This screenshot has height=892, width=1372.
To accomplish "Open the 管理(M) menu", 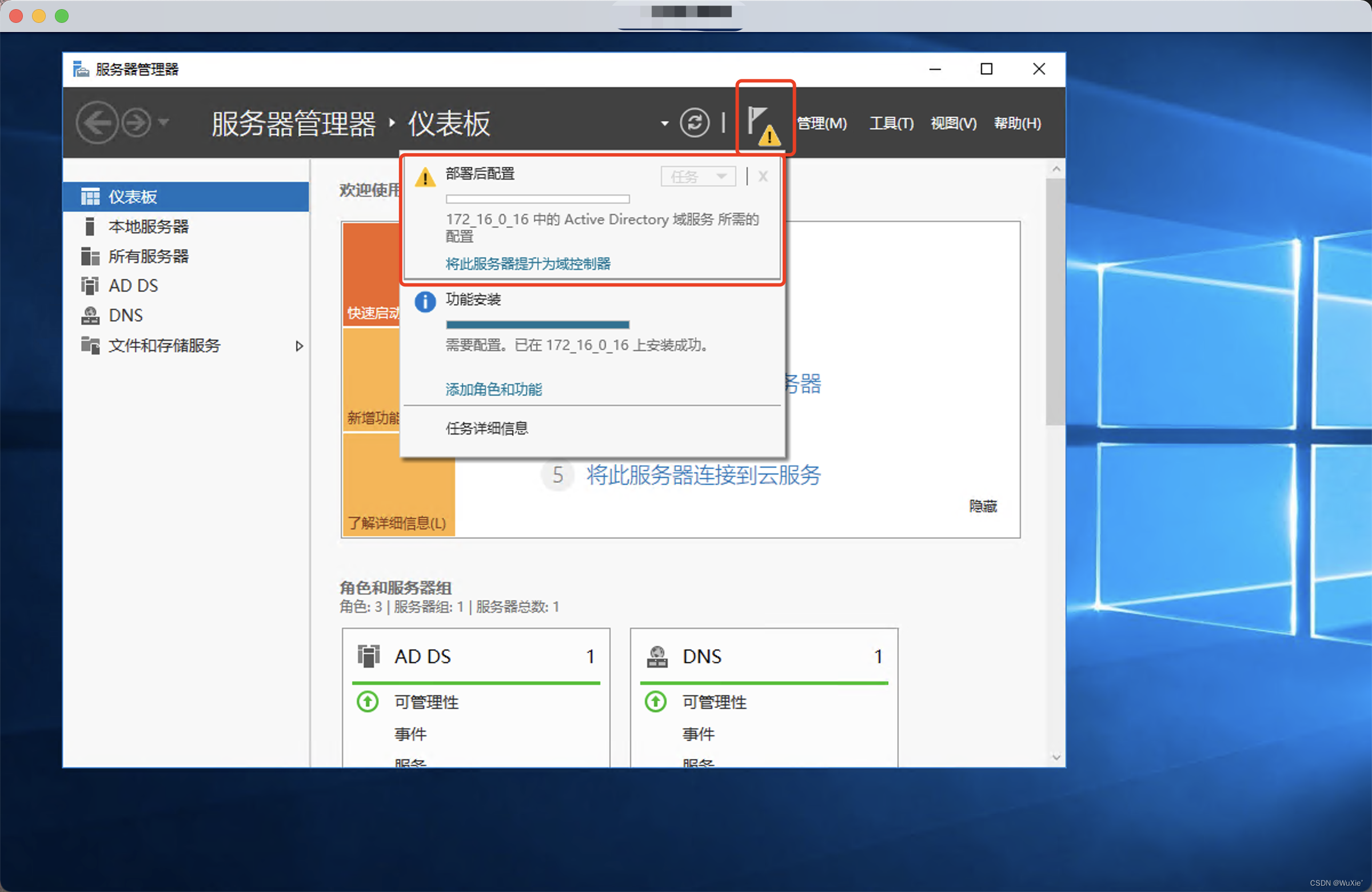I will pyautogui.click(x=821, y=124).
